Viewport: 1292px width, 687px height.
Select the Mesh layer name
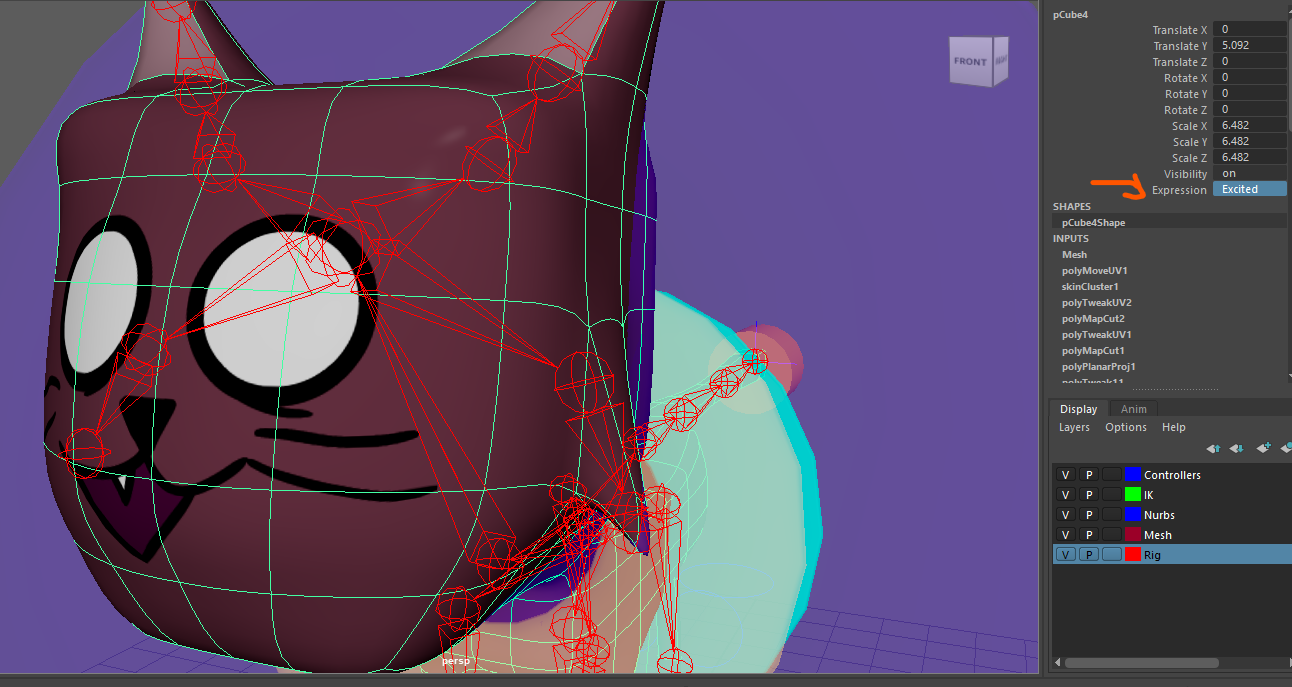coord(1158,535)
